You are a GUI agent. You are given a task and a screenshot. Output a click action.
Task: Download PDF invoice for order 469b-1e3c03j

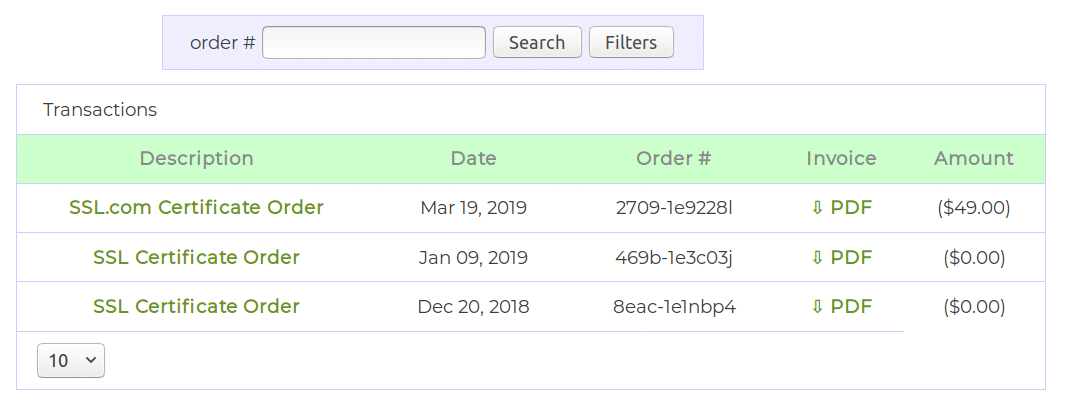(x=841, y=257)
